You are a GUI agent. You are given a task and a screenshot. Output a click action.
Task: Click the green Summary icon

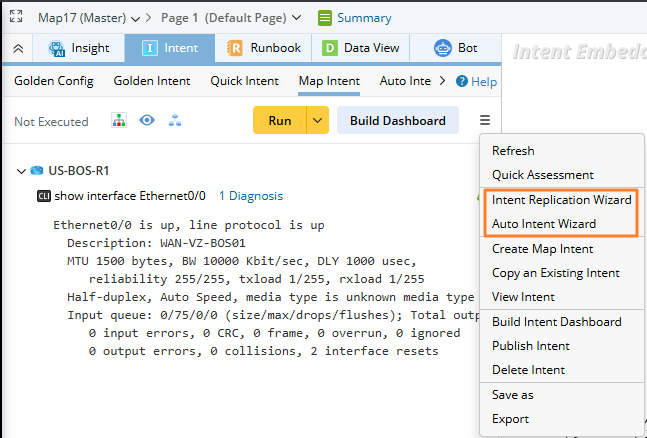coord(325,18)
